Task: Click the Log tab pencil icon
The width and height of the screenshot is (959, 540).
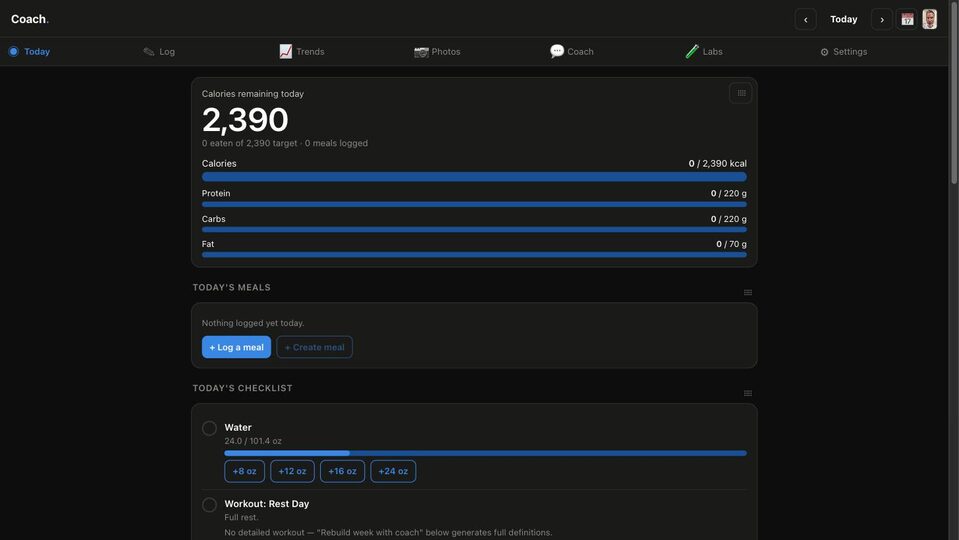Action: tap(149, 51)
